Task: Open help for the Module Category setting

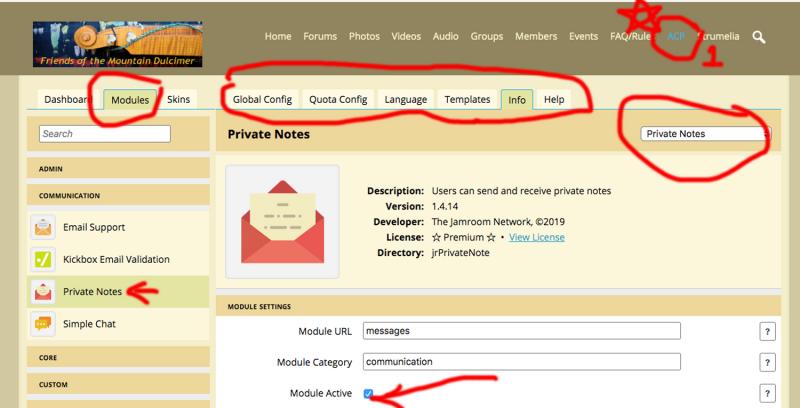Action: click(767, 362)
